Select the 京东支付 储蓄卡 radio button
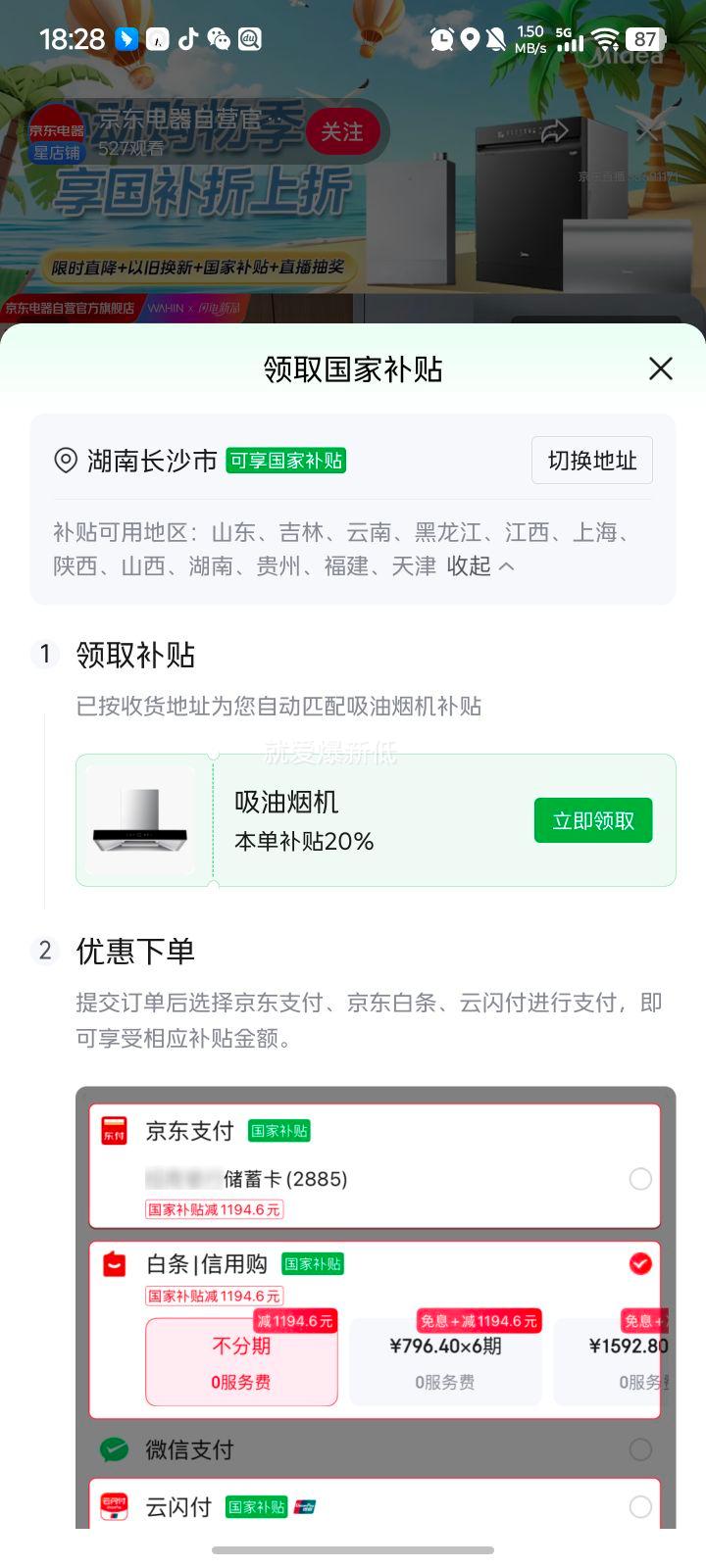This screenshot has width=706, height=1568. pyautogui.click(x=640, y=1179)
